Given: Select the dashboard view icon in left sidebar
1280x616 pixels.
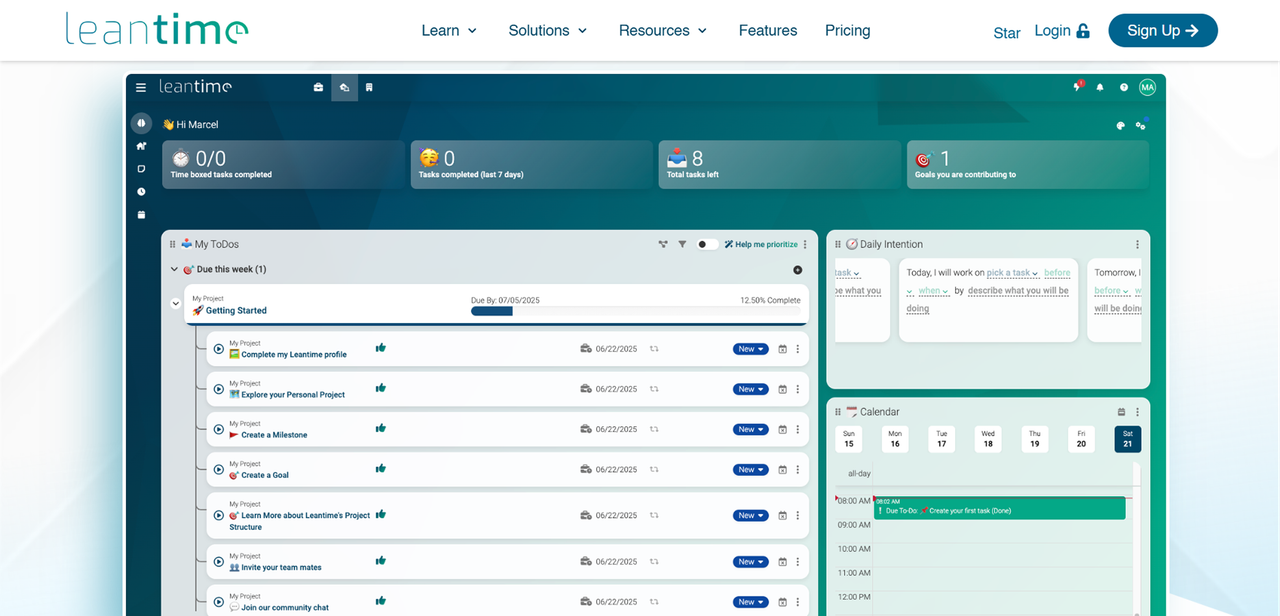Looking at the screenshot, I should point(141,123).
